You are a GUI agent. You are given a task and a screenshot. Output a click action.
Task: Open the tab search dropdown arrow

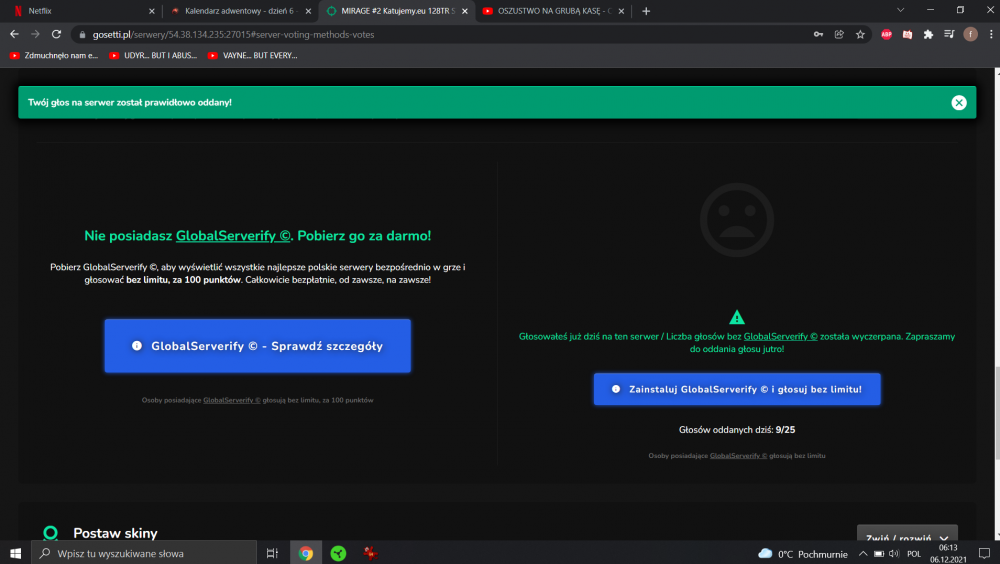click(901, 10)
